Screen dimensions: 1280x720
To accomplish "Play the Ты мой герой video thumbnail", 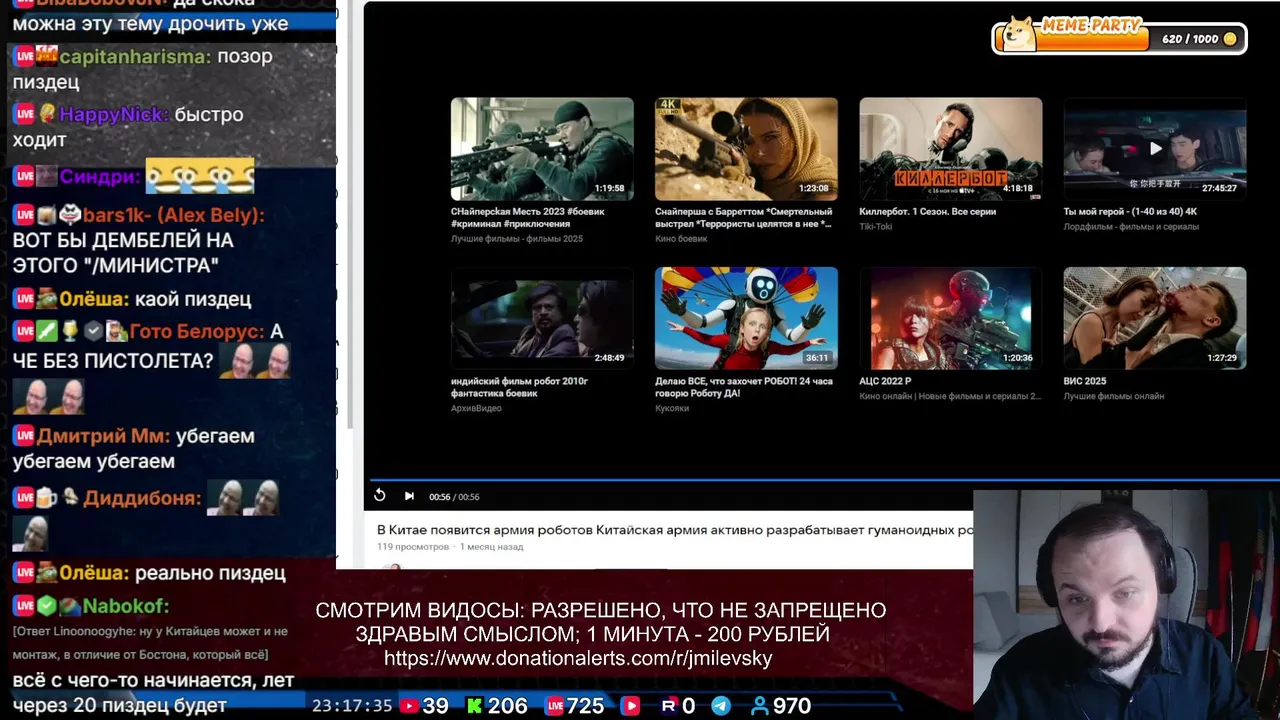I will pos(1155,149).
